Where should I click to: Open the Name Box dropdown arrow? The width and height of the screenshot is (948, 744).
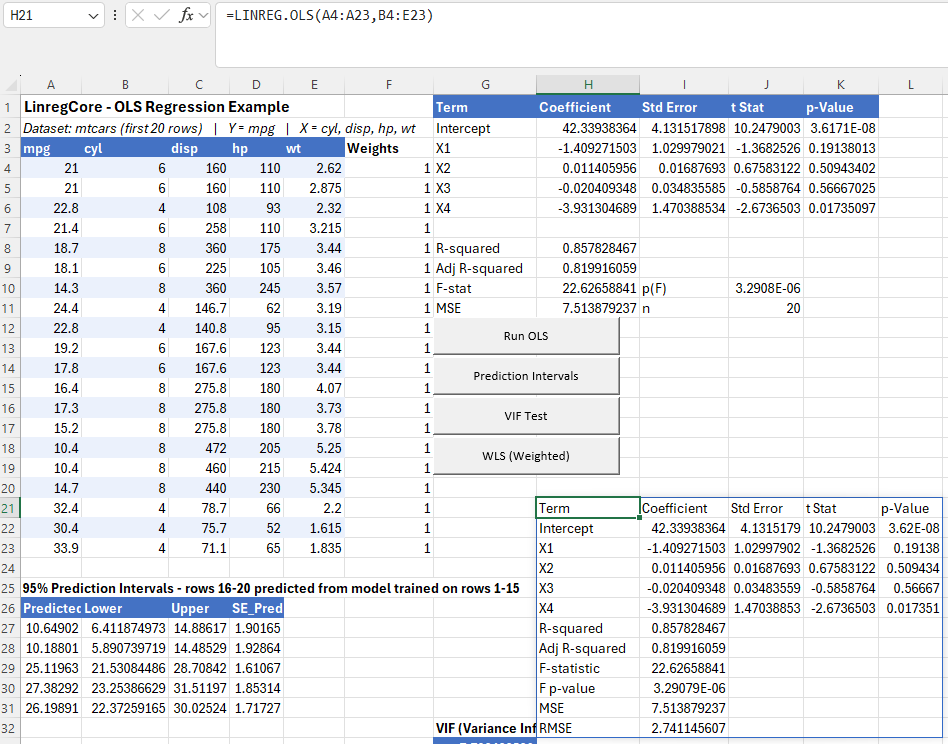[94, 16]
